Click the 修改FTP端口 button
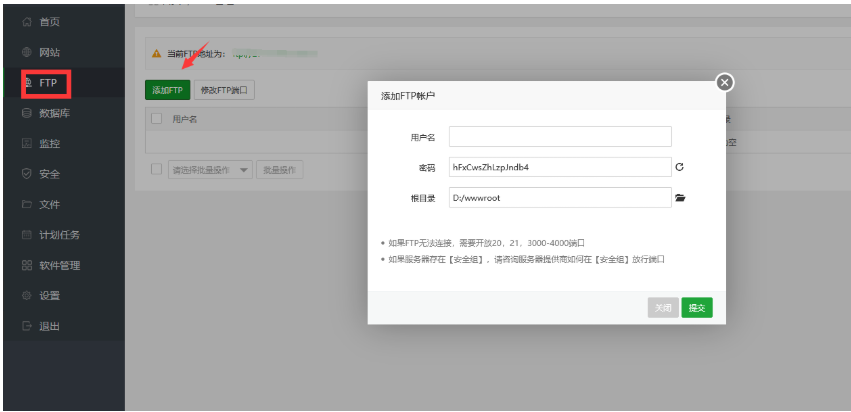The height and width of the screenshot is (412, 851). 224,90
